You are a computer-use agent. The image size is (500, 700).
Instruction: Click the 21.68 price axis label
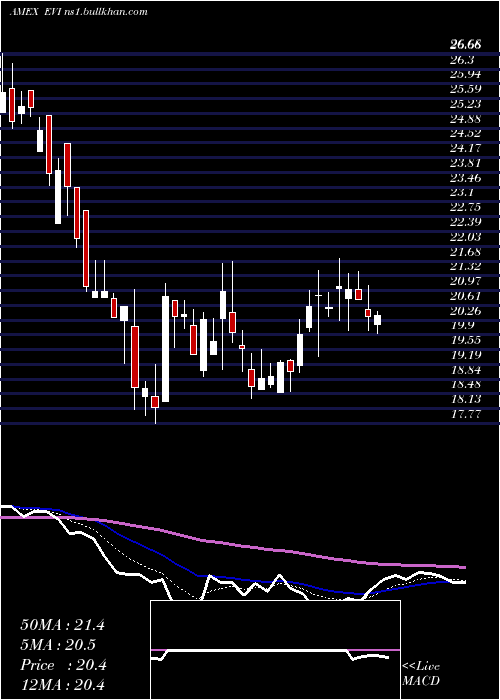click(466, 252)
